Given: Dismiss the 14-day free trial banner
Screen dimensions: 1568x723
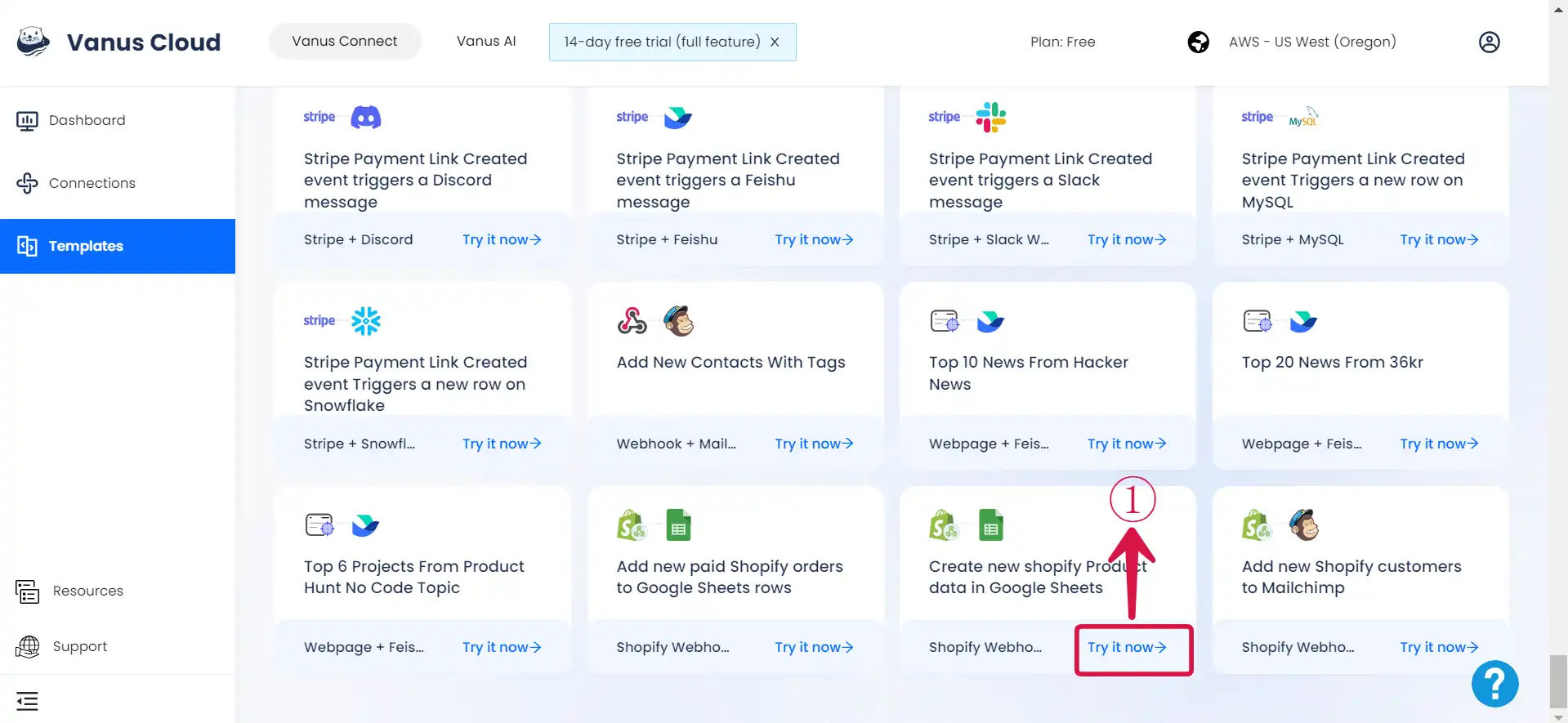Looking at the screenshot, I should coord(775,42).
